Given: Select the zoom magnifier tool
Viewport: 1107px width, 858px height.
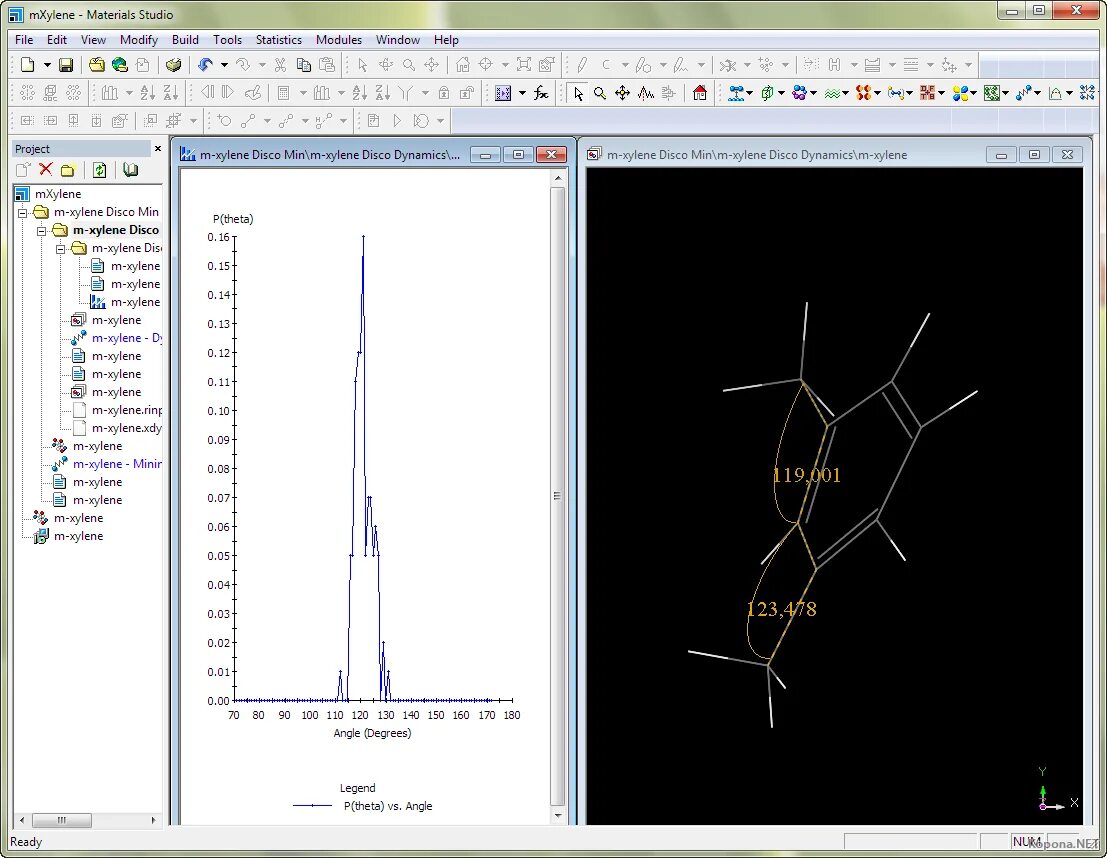Looking at the screenshot, I should [599, 93].
